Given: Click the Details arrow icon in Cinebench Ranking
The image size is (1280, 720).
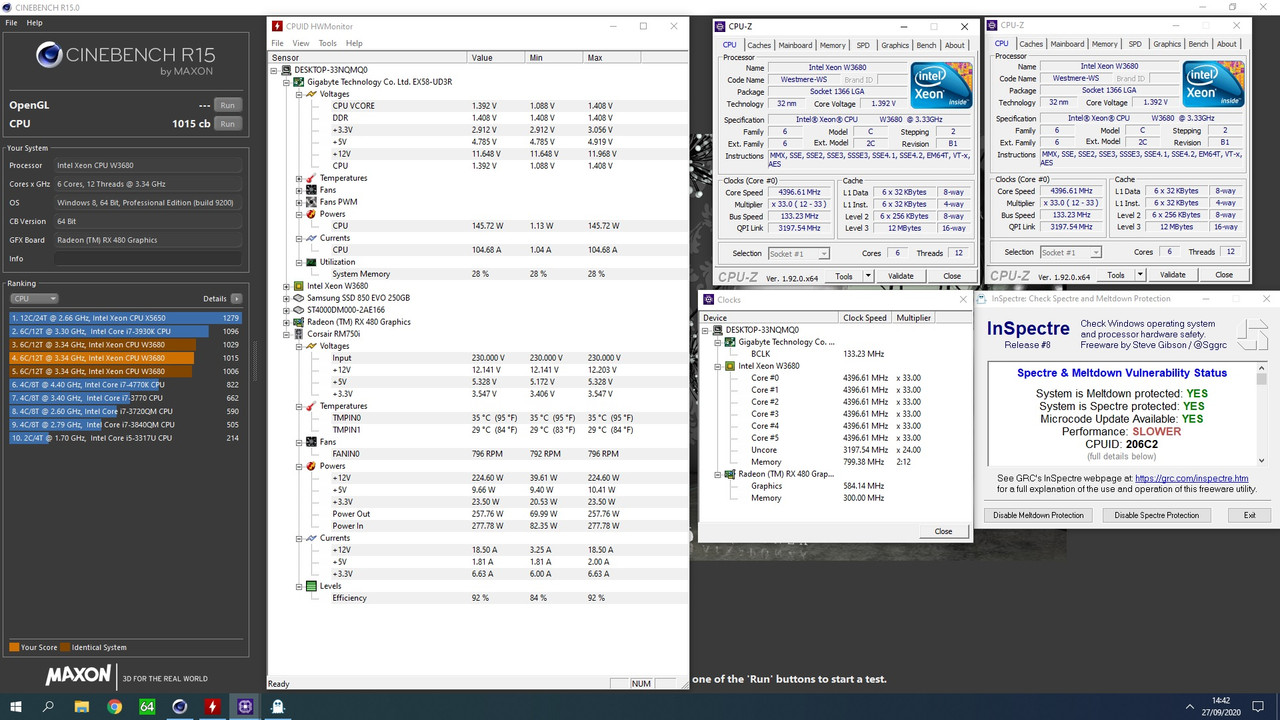Looking at the screenshot, I should coord(236,299).
